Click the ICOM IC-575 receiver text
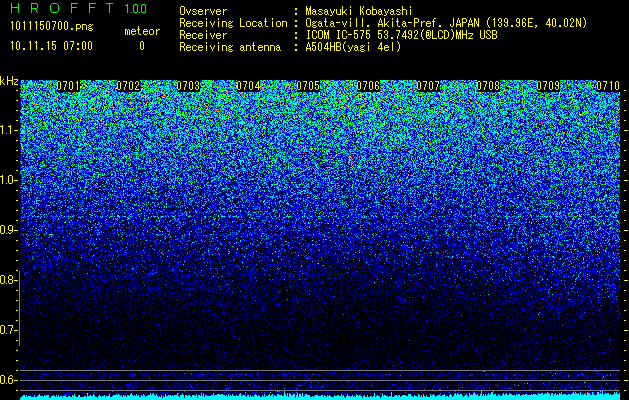Image resolution: width=629 pixels, height=400 pixels. pos(401,35)
